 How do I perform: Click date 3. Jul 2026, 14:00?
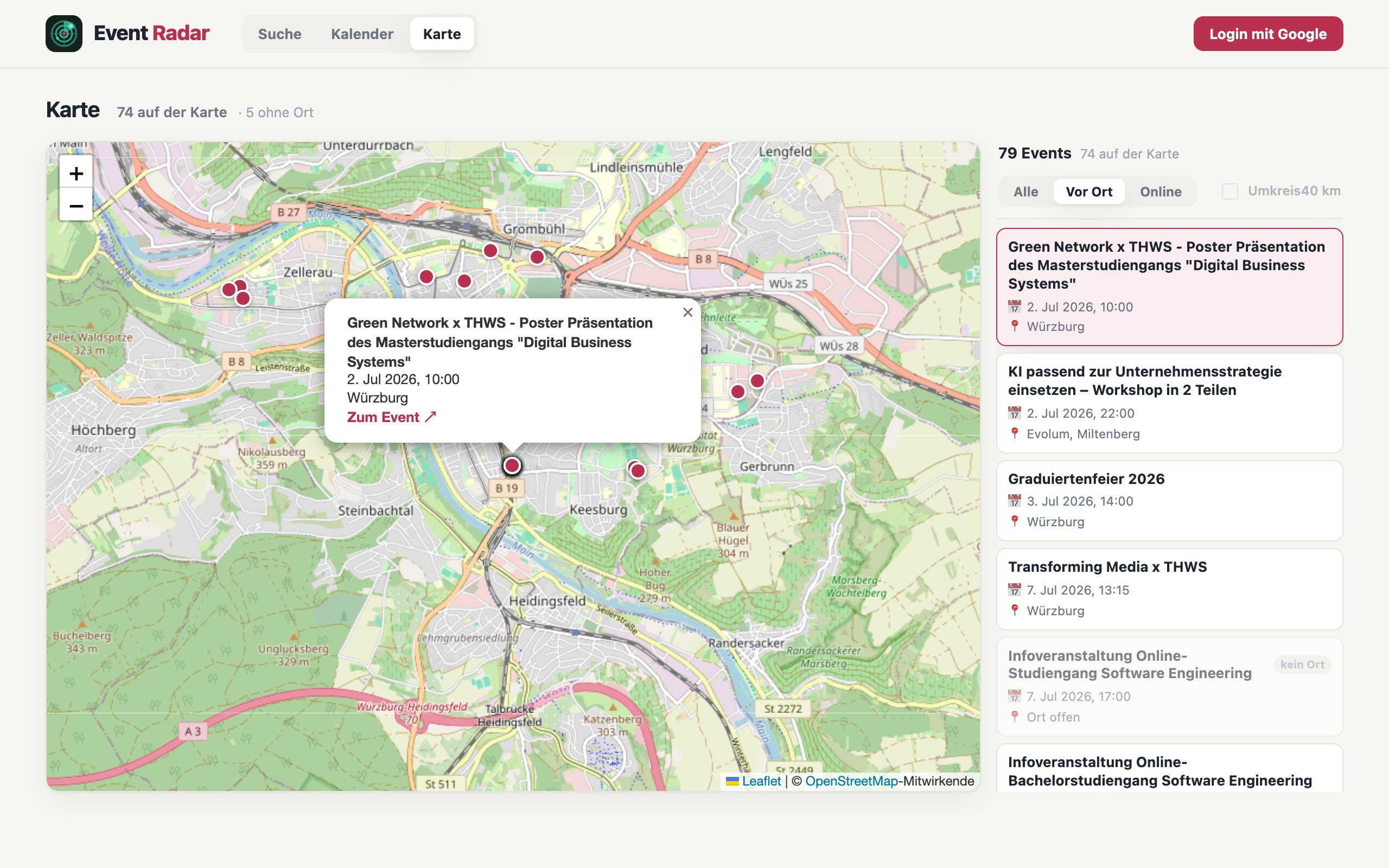click(x=1080, y=501)
